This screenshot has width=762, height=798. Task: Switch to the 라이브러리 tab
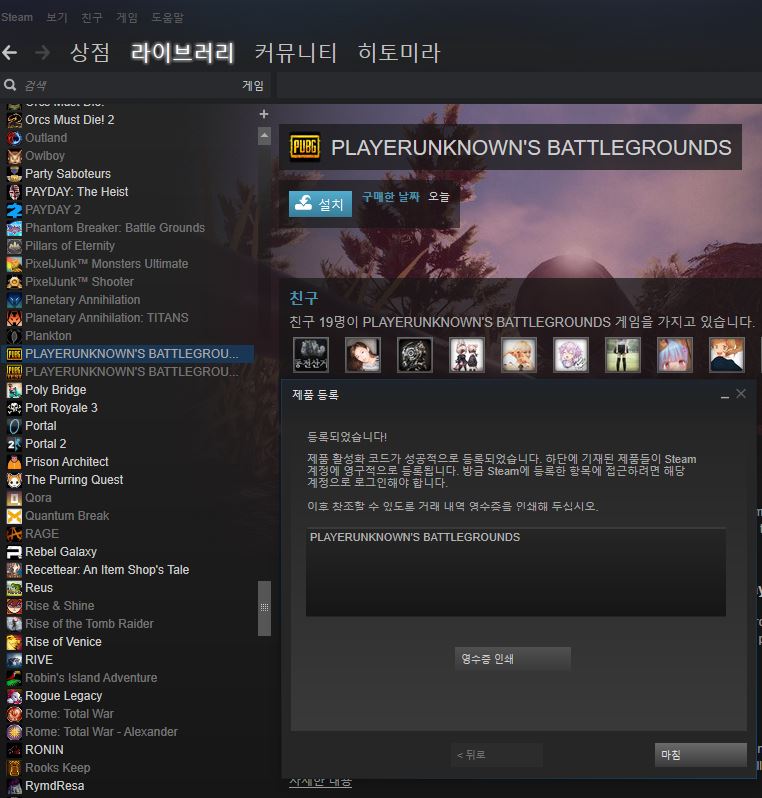point(182,52)
